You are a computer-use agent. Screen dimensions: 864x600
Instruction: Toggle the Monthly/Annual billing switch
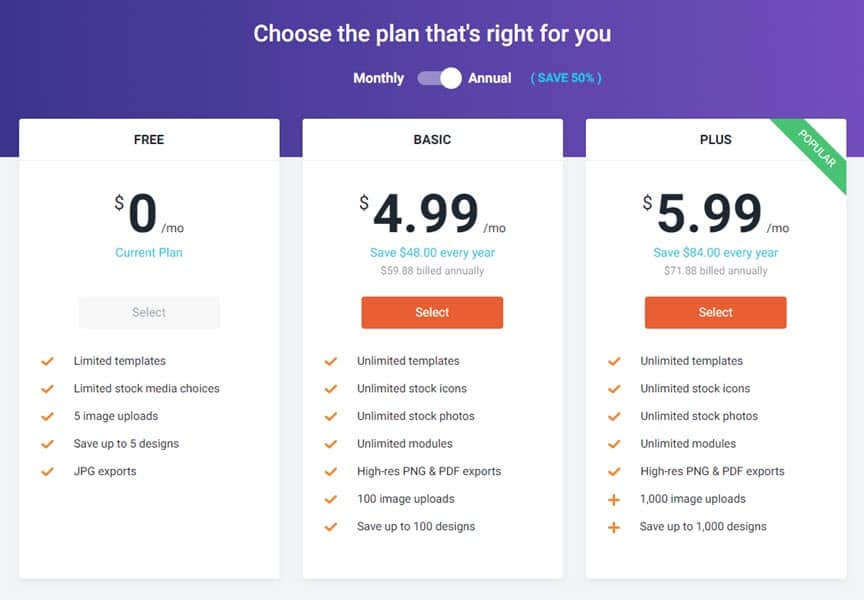[439, 78]
